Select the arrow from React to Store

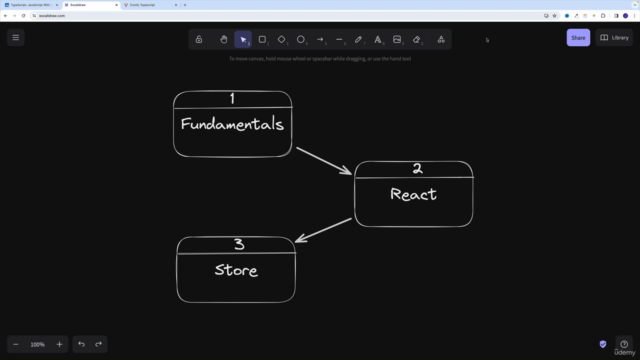[x=323, y=230]
